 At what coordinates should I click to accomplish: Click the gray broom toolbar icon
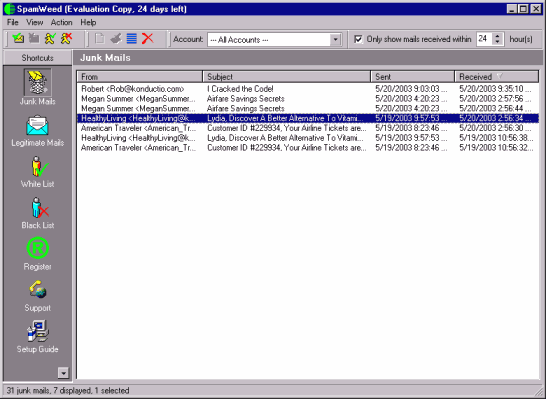click(116, 38)
